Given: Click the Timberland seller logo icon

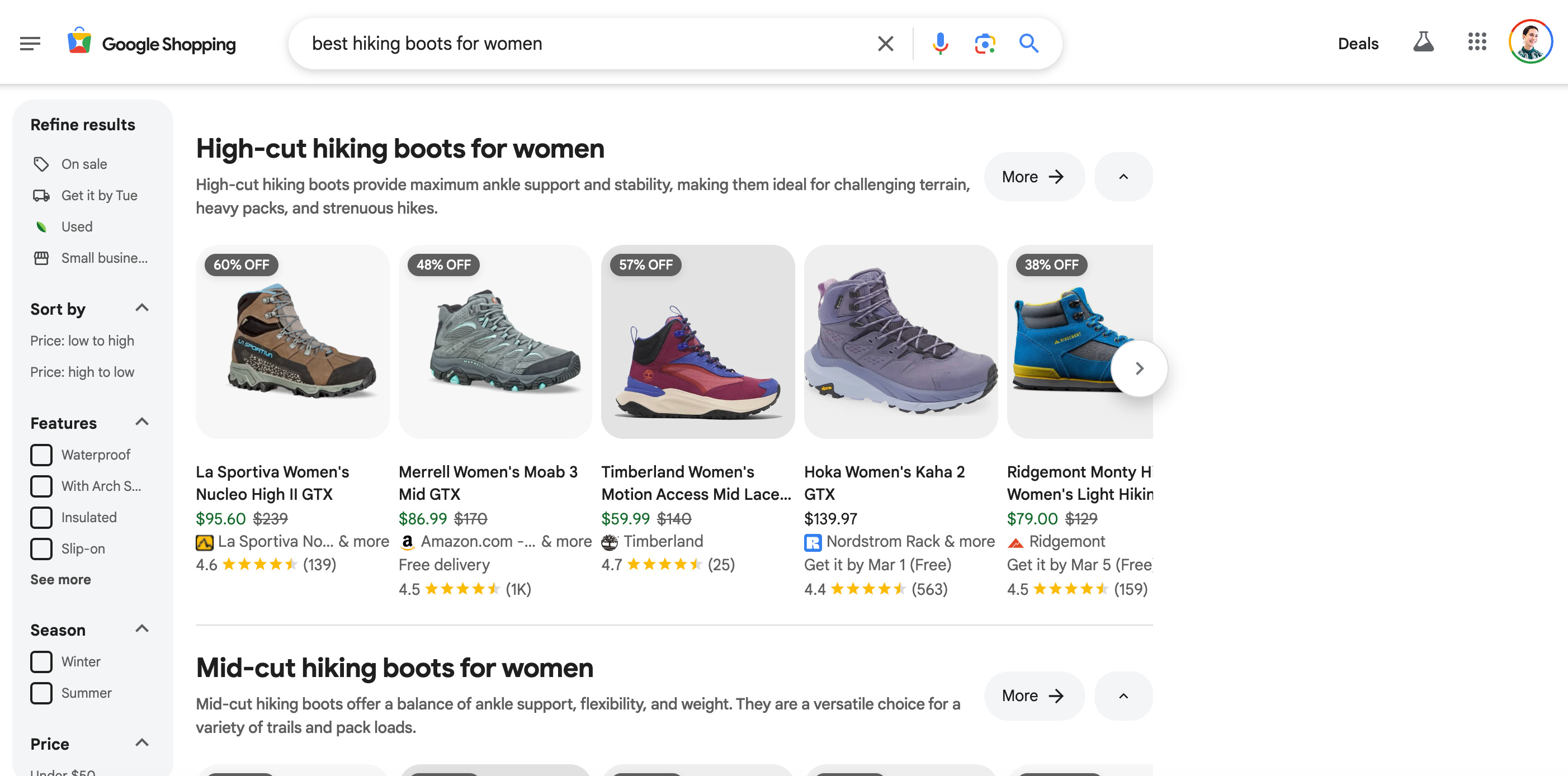Looking at the screenshot, I should click(x=610, y=542).
